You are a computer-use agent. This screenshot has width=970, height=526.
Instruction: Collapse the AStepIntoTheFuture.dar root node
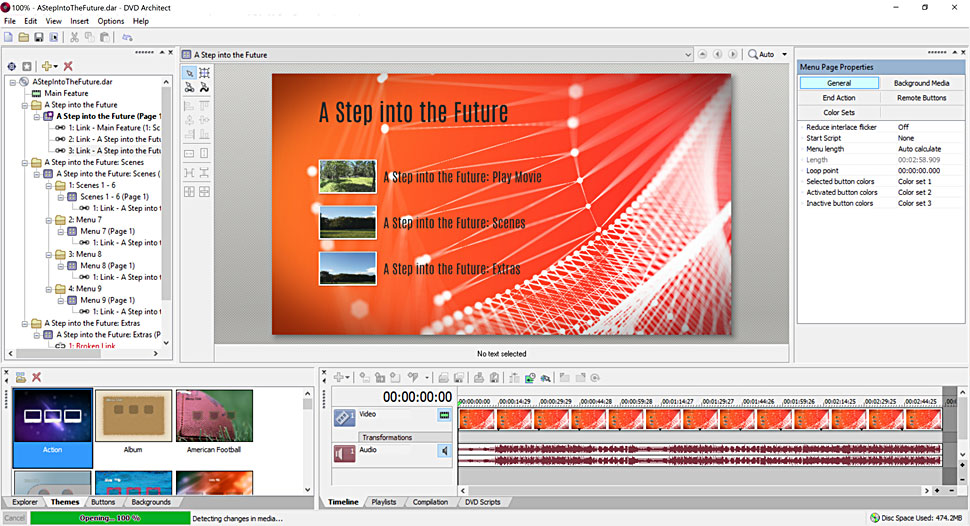point(12,81)
